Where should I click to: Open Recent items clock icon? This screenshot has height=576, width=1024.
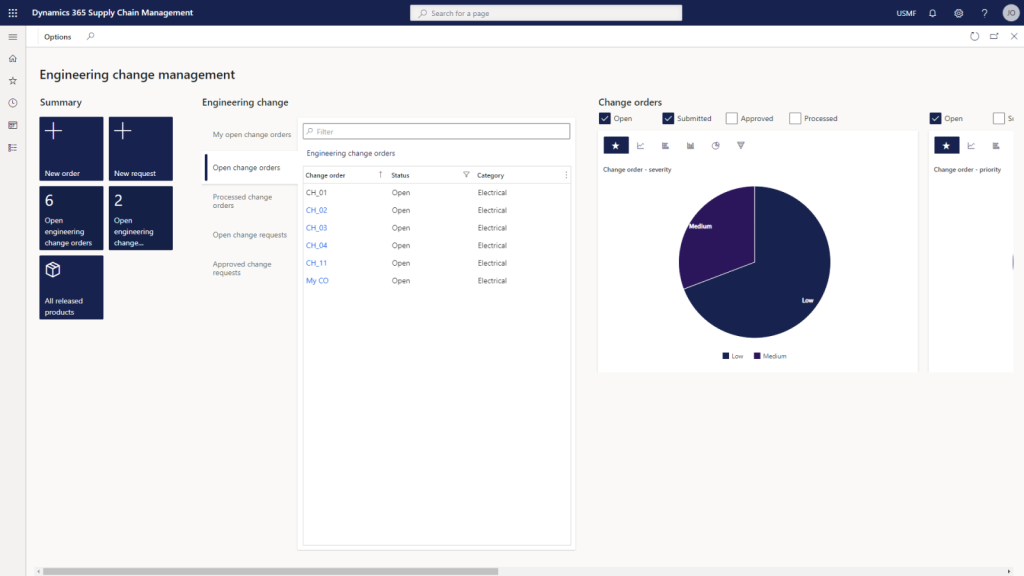13,102
